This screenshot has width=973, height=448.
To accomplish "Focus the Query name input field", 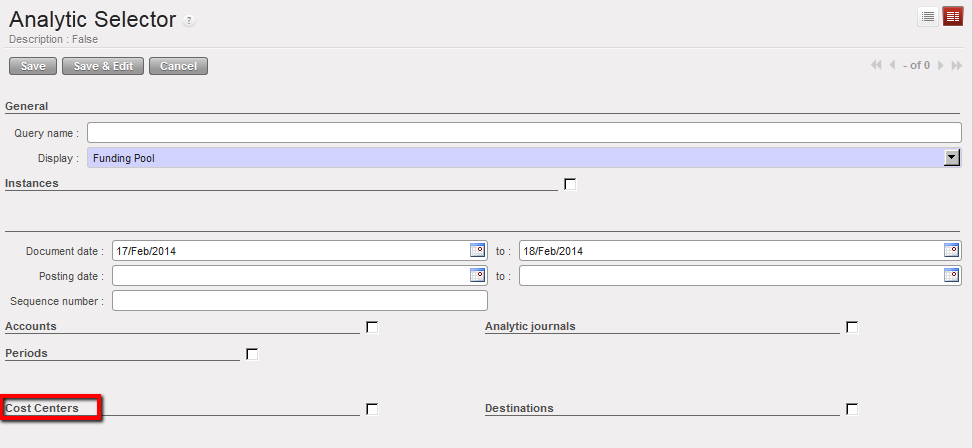I will (524, 133).
